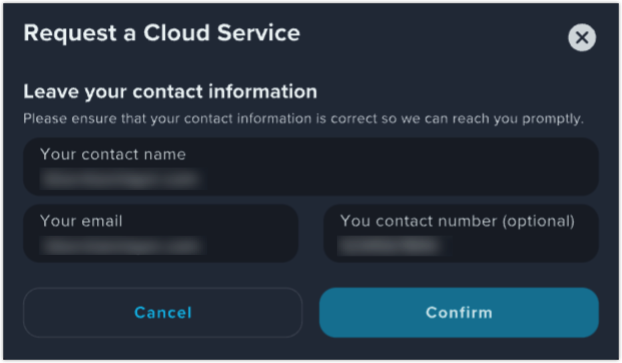This screenshot has width=622, height=363.
Task: Click the "You contact number (optional)" label
Action: coord(457,221)
